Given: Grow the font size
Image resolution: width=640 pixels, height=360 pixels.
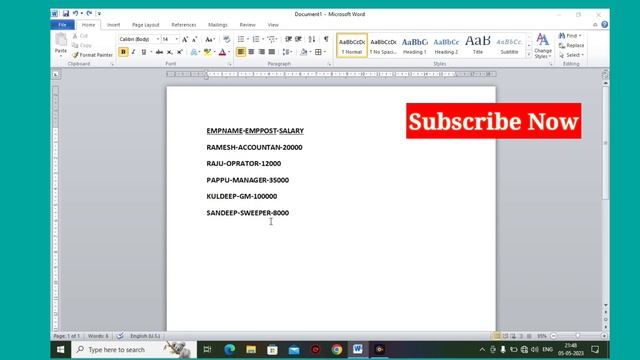Looking at the screenshot, I should (x=184, y=39).
